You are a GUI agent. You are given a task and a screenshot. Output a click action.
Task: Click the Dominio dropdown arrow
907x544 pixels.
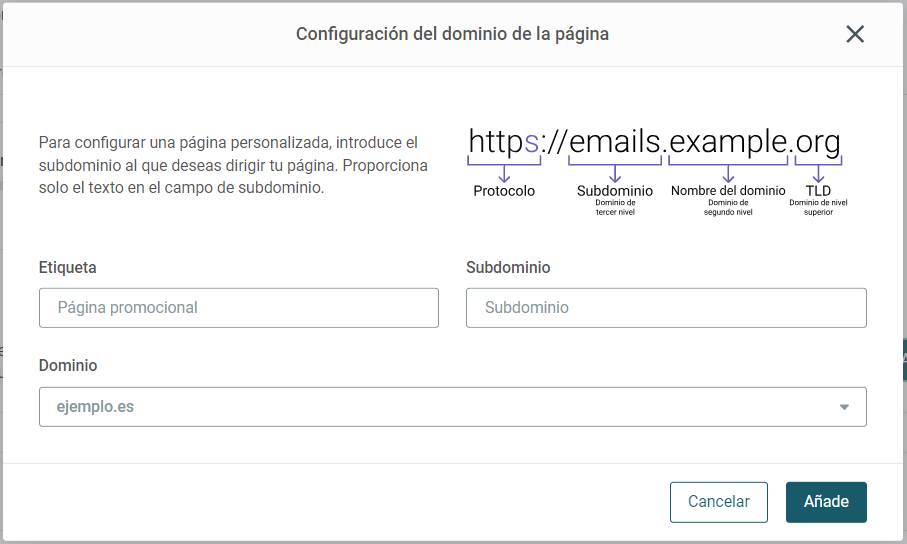coord(845,407)
